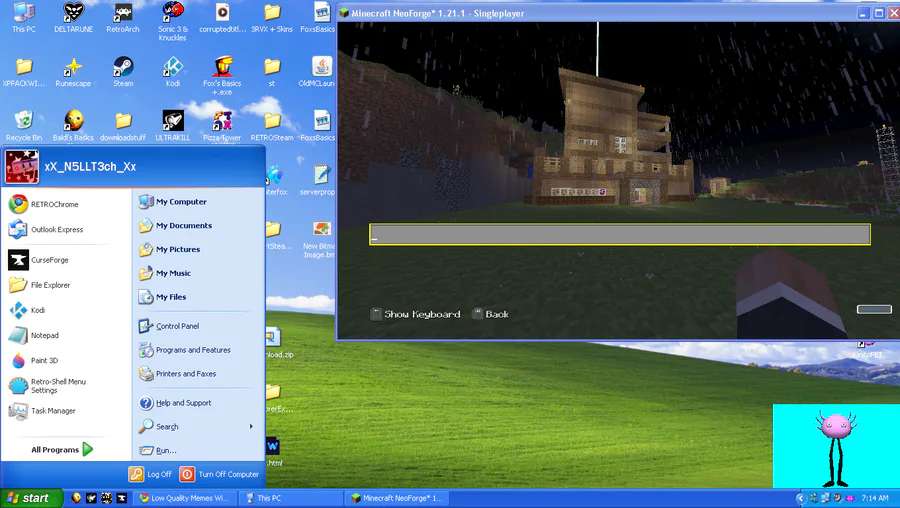Select the RETROSteam folder icon
Screen dimensions: 900x508
point(272,126)
